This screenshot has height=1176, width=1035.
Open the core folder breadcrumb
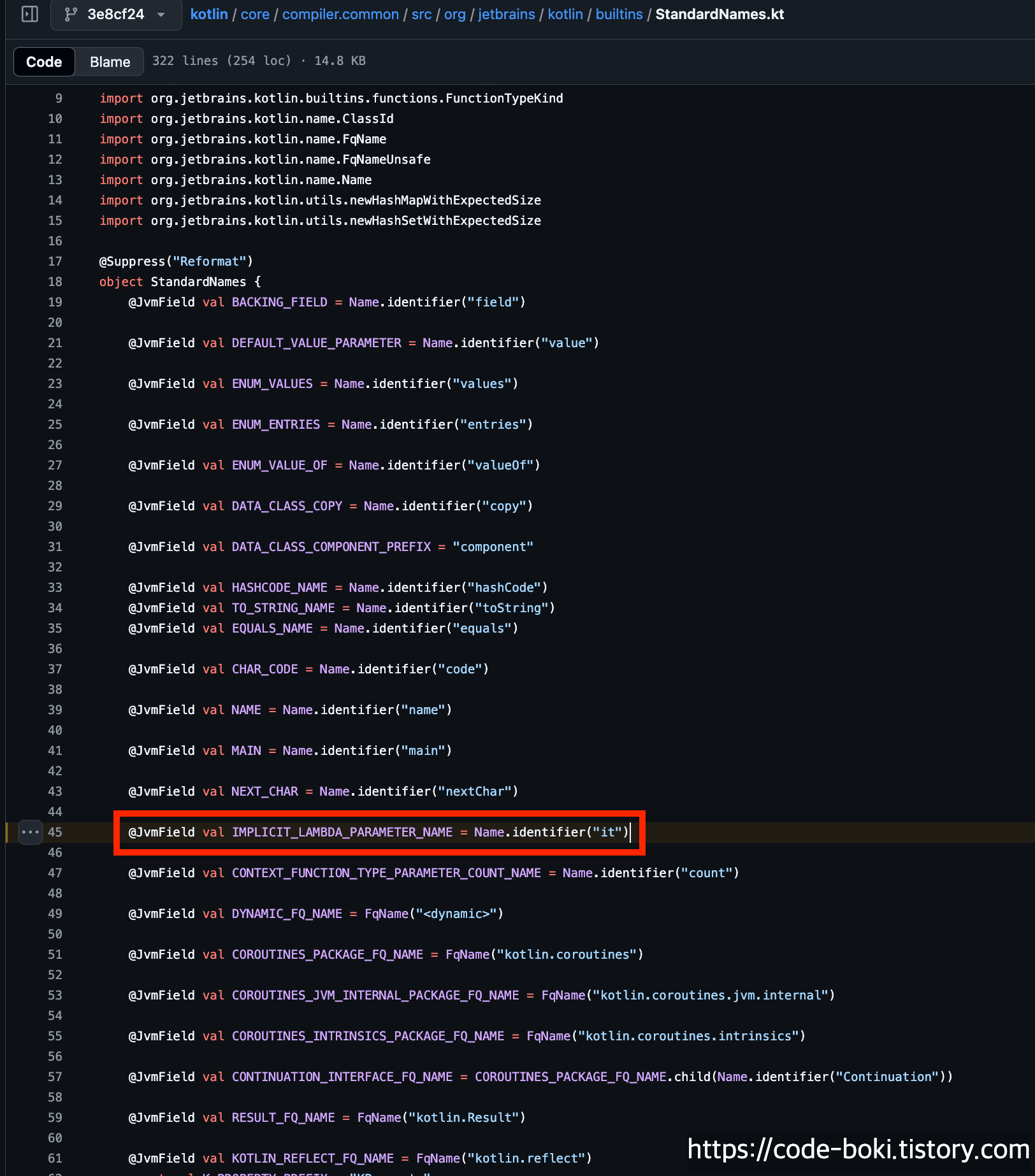click(x=255, y=14)
